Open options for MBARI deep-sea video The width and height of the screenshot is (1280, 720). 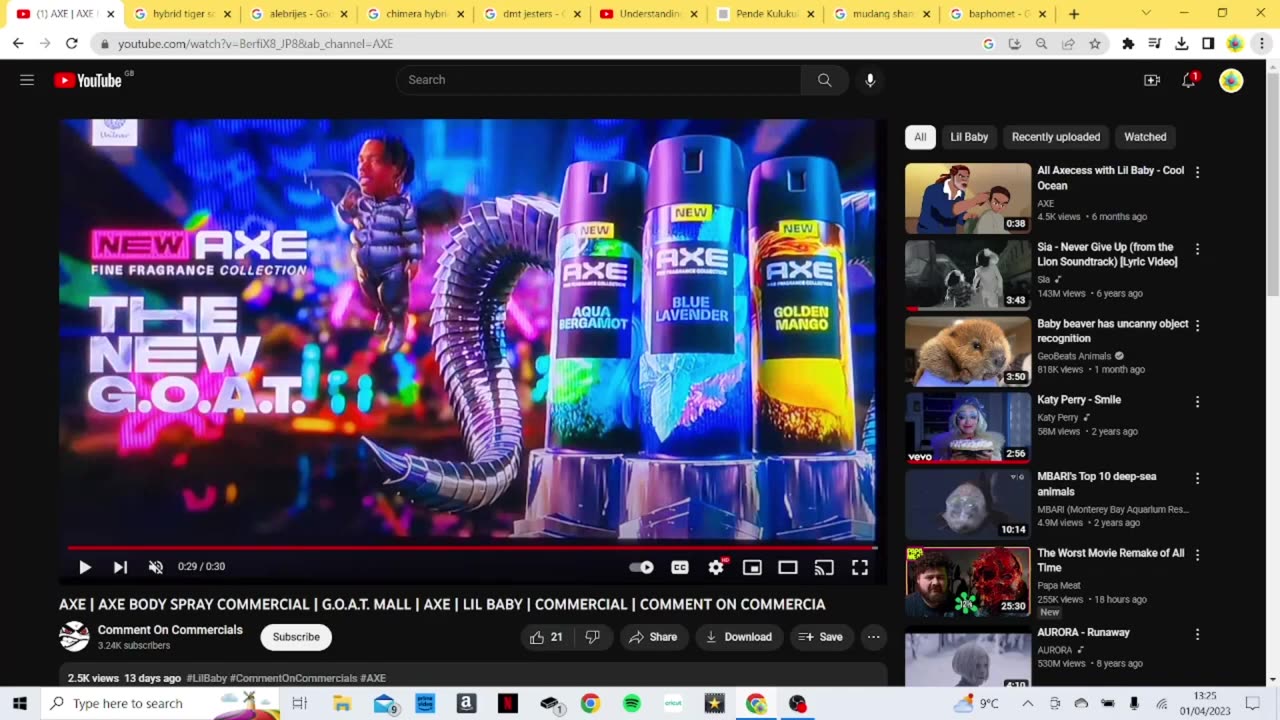coord(1197,479)
